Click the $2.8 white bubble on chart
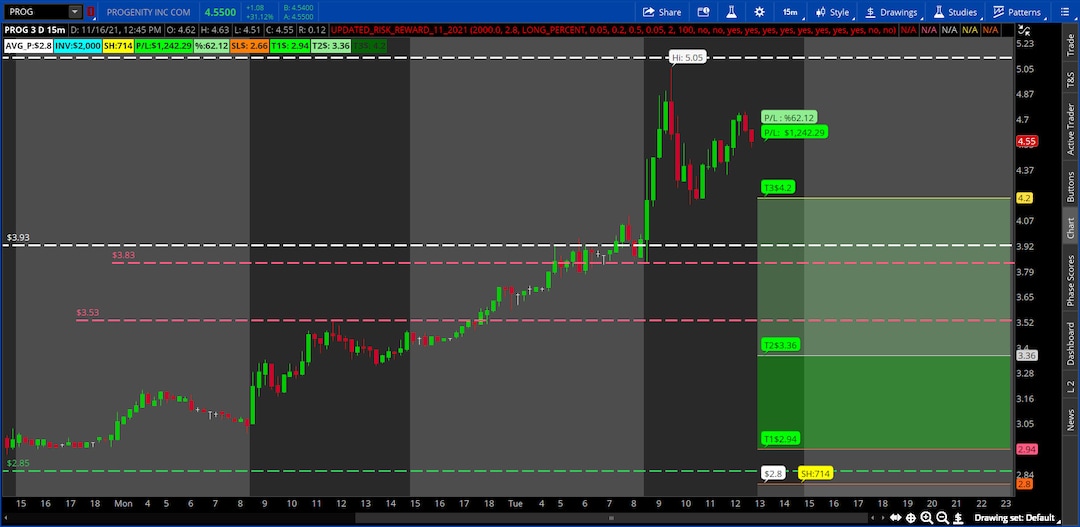1080x527 pixels. (x=773, y=473)
